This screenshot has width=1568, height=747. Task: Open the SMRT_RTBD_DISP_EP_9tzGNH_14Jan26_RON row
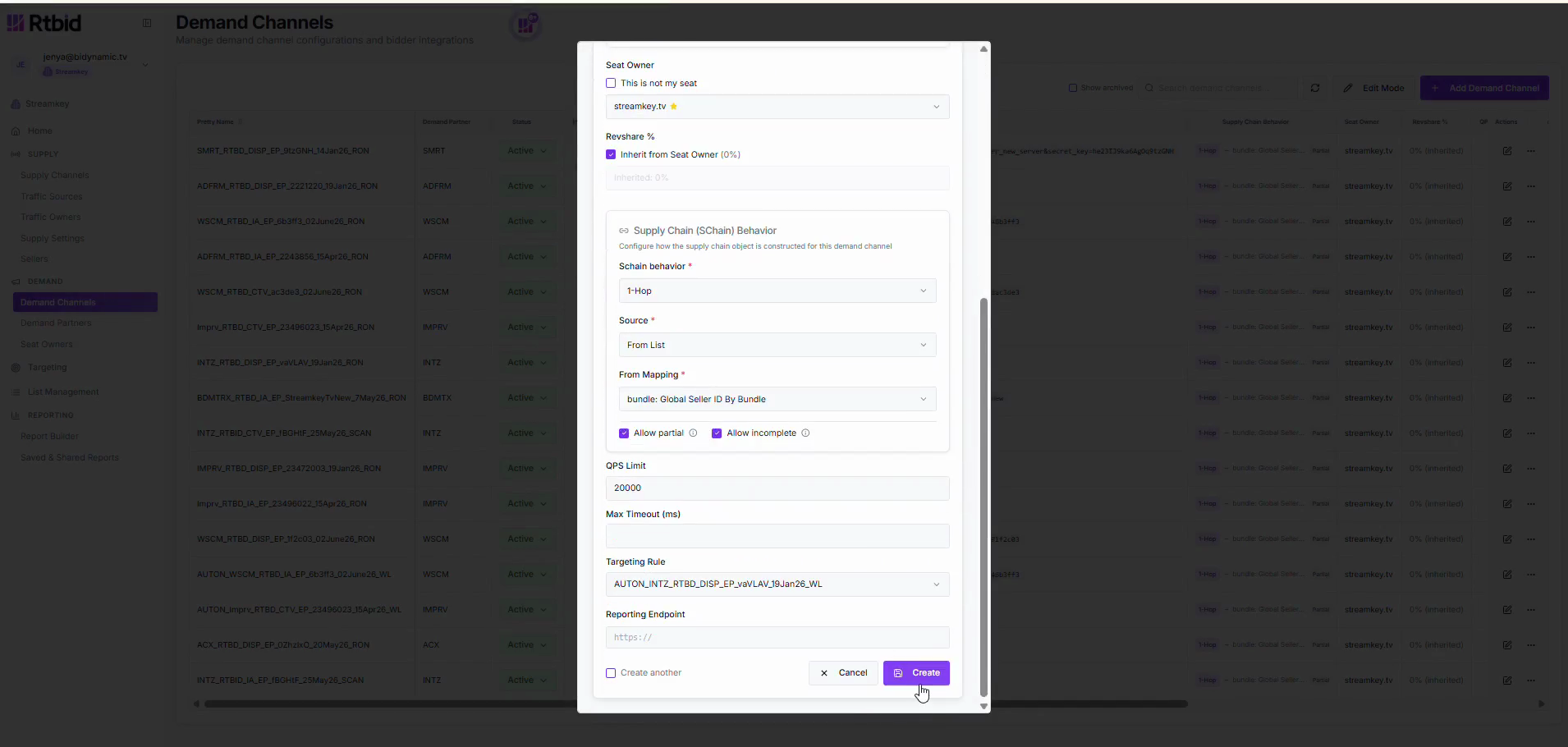click(282, 151)
